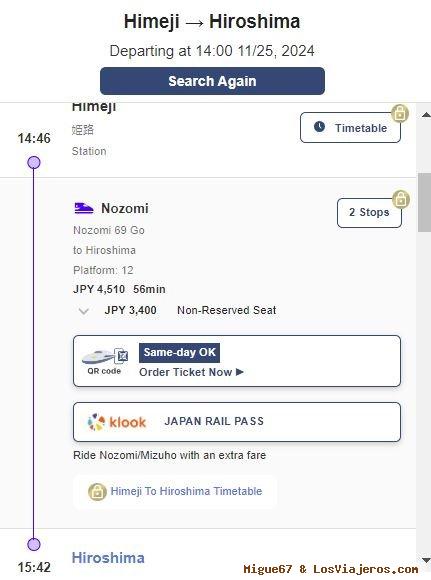
Task: Click the vertical scrollbar thumb
Action: coord(424,202)
